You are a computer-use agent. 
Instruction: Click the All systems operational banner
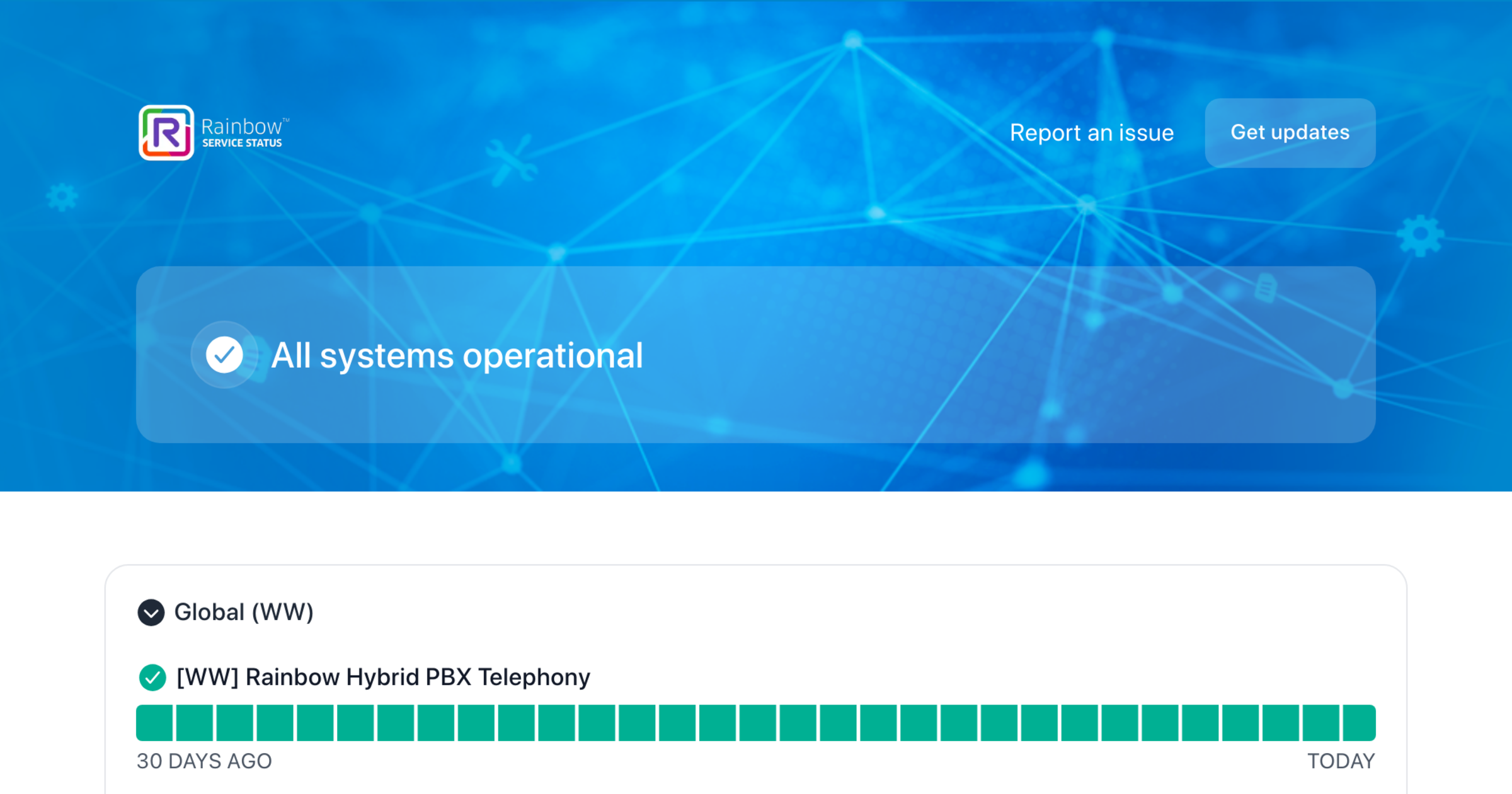pos(457,355)
